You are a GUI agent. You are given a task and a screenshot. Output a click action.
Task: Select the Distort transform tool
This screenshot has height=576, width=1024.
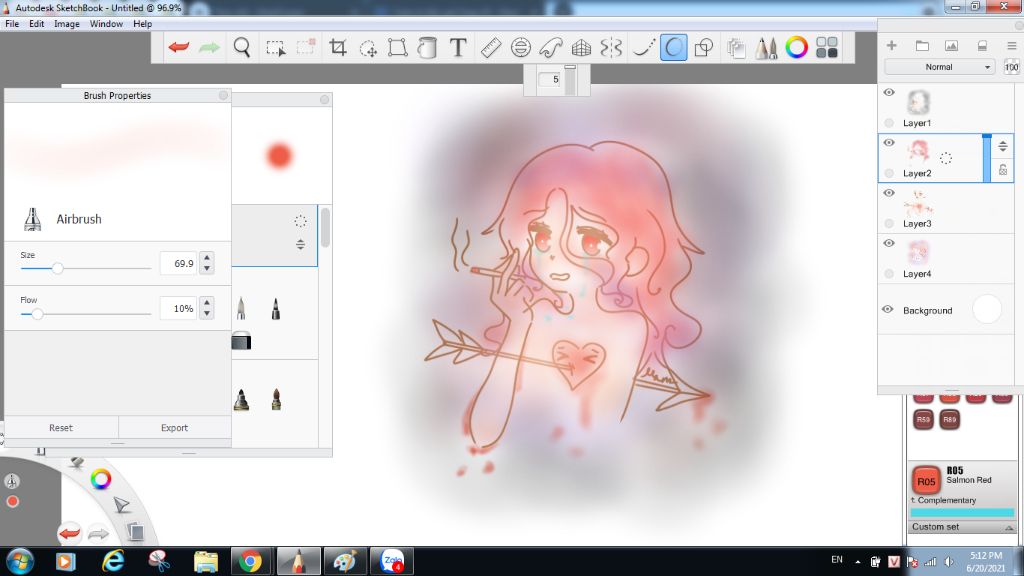pos(397,47)
